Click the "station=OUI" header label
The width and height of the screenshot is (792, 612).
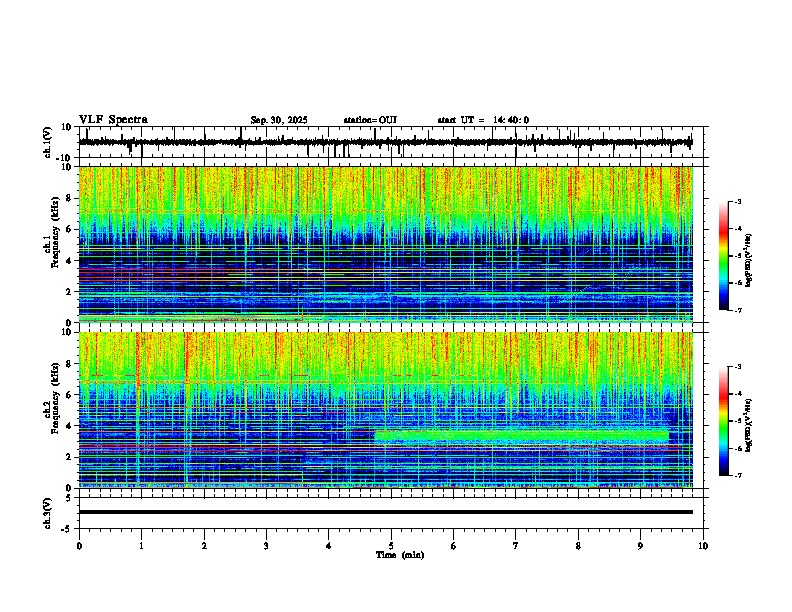[x=370, y=120]
